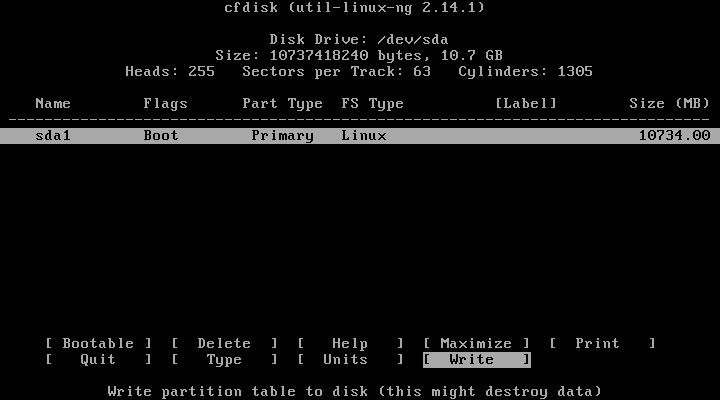Viewport: 720px width, 400px height.
Task: Click the [Label] column header
Action: tap(526, 103)
